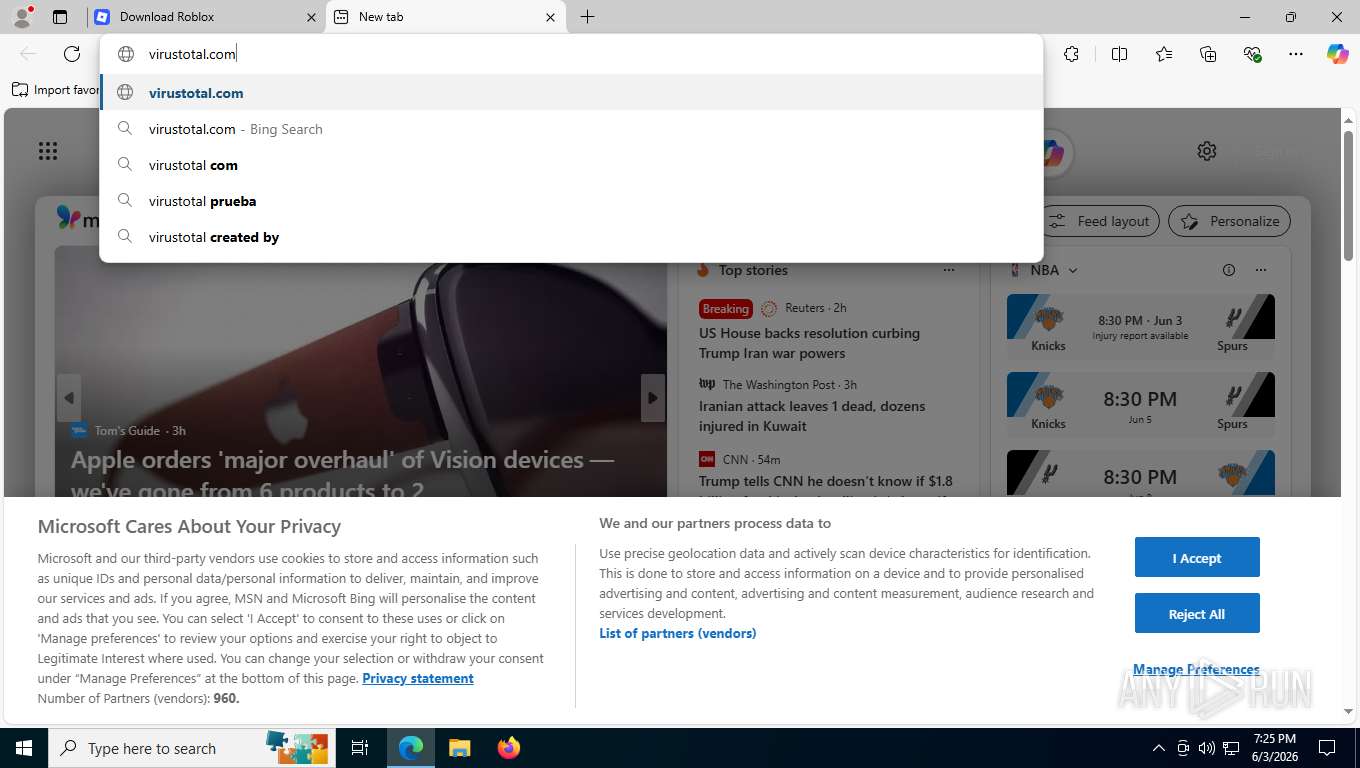Choose the 'virustotal created by' suggestion
The height and width of the screenshot is (768, 1360).
[x=571, y=237]
